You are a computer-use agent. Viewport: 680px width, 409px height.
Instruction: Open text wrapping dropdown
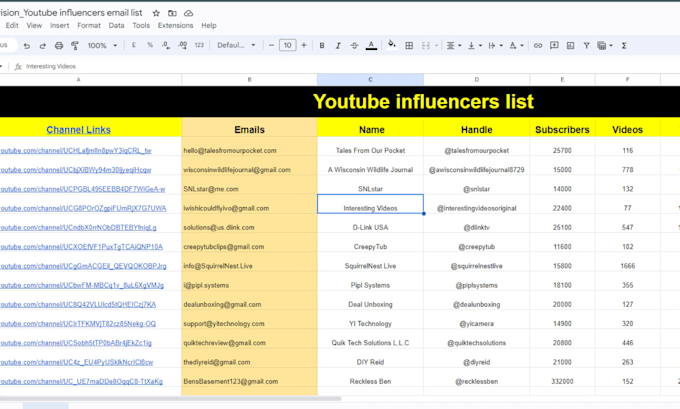tap(495, 46)
